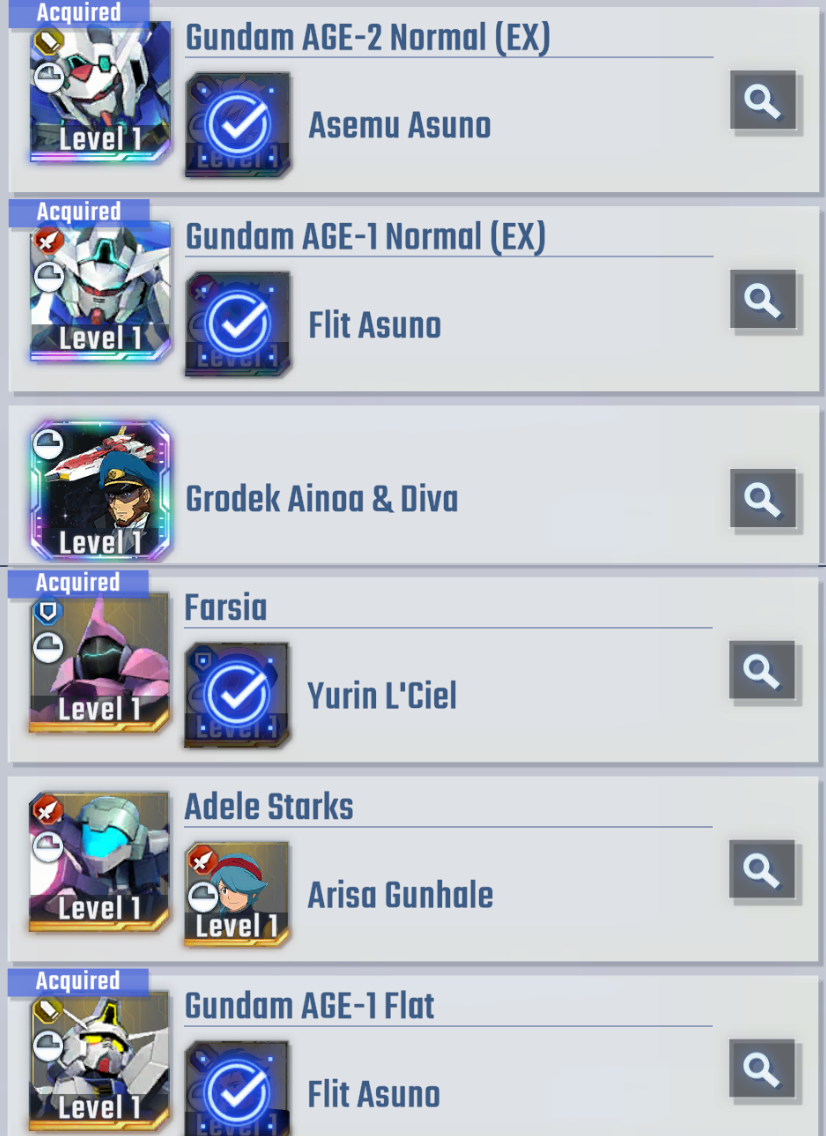
Task: Open magnifier for Gundam AGE-1 Flat
Action: pyautogui.click(x=762, y=1069)
